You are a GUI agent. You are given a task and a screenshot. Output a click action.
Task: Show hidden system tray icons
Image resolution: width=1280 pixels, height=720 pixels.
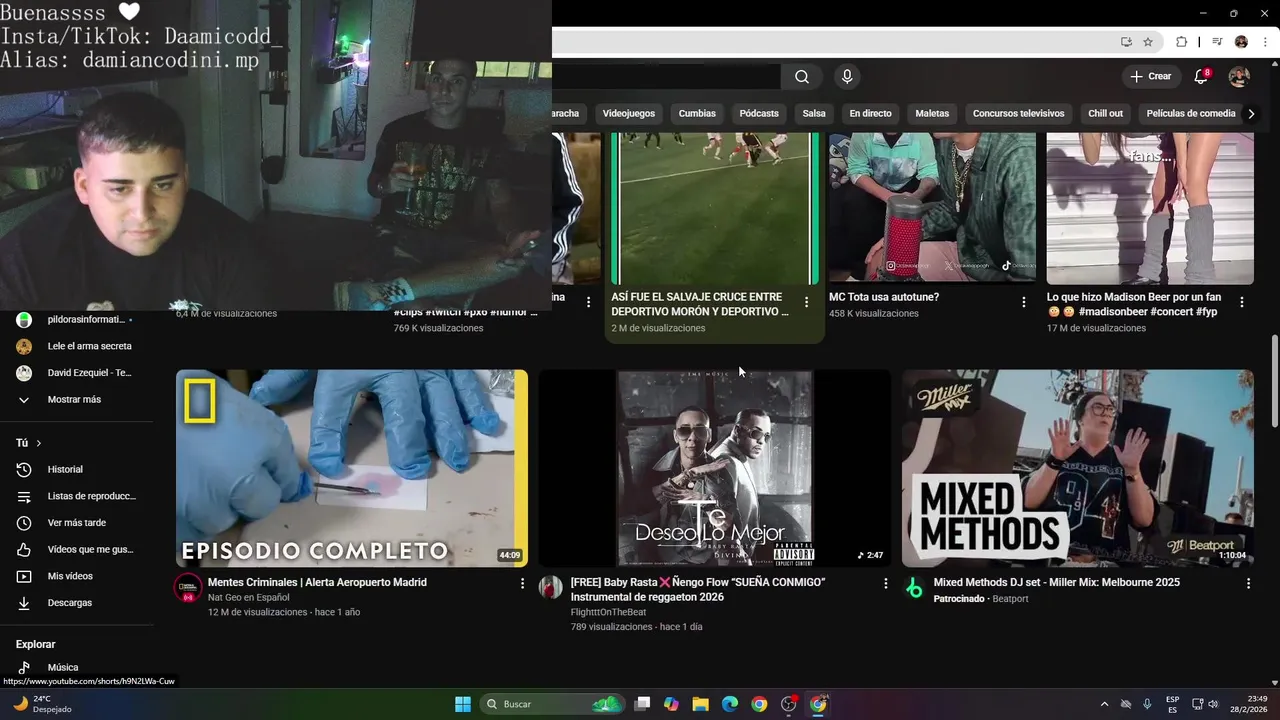click(1104, 704)
